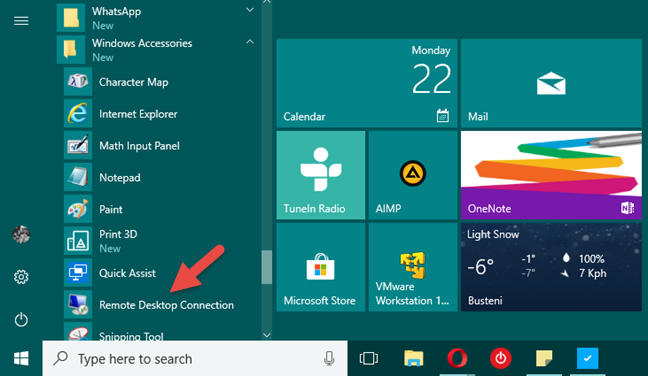Click the Windows Start button

(x=21, y=359)
